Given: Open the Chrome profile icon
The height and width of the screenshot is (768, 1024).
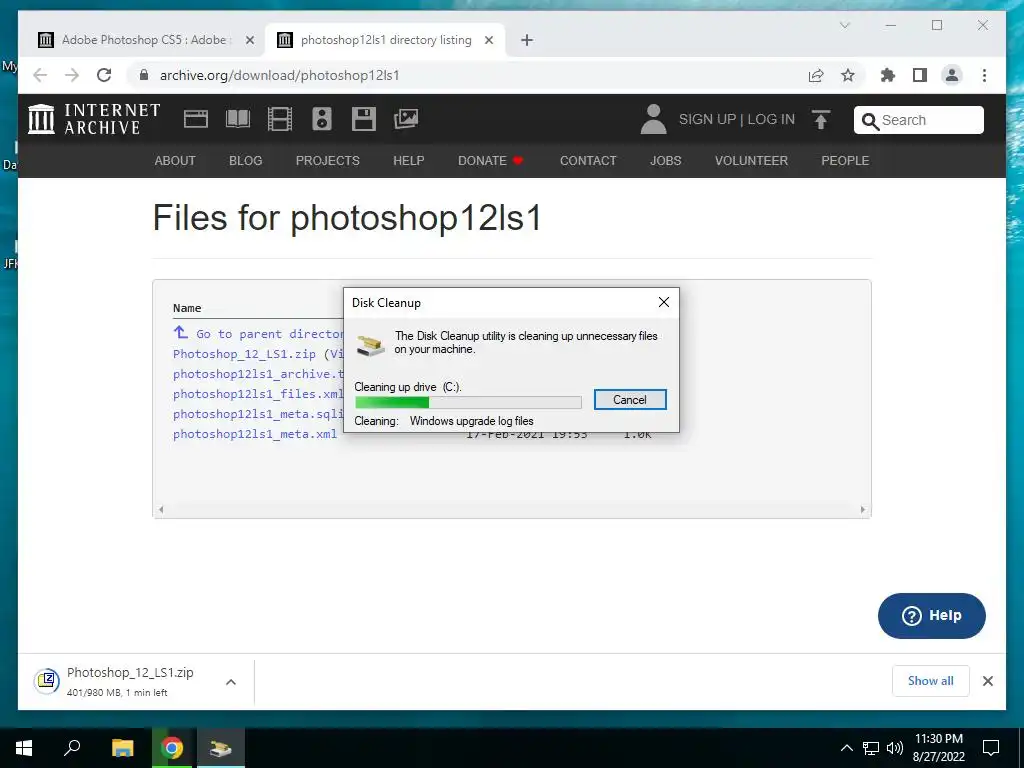Looking at the screenshot, I should [952, 75].
